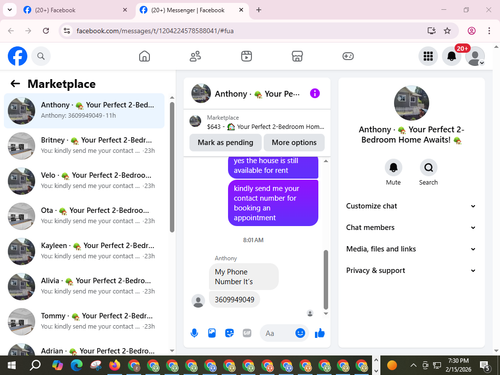Viewport: 500px width, 375px height.
Task: Open Alivia conversation in list
Action: click(84, 286)
